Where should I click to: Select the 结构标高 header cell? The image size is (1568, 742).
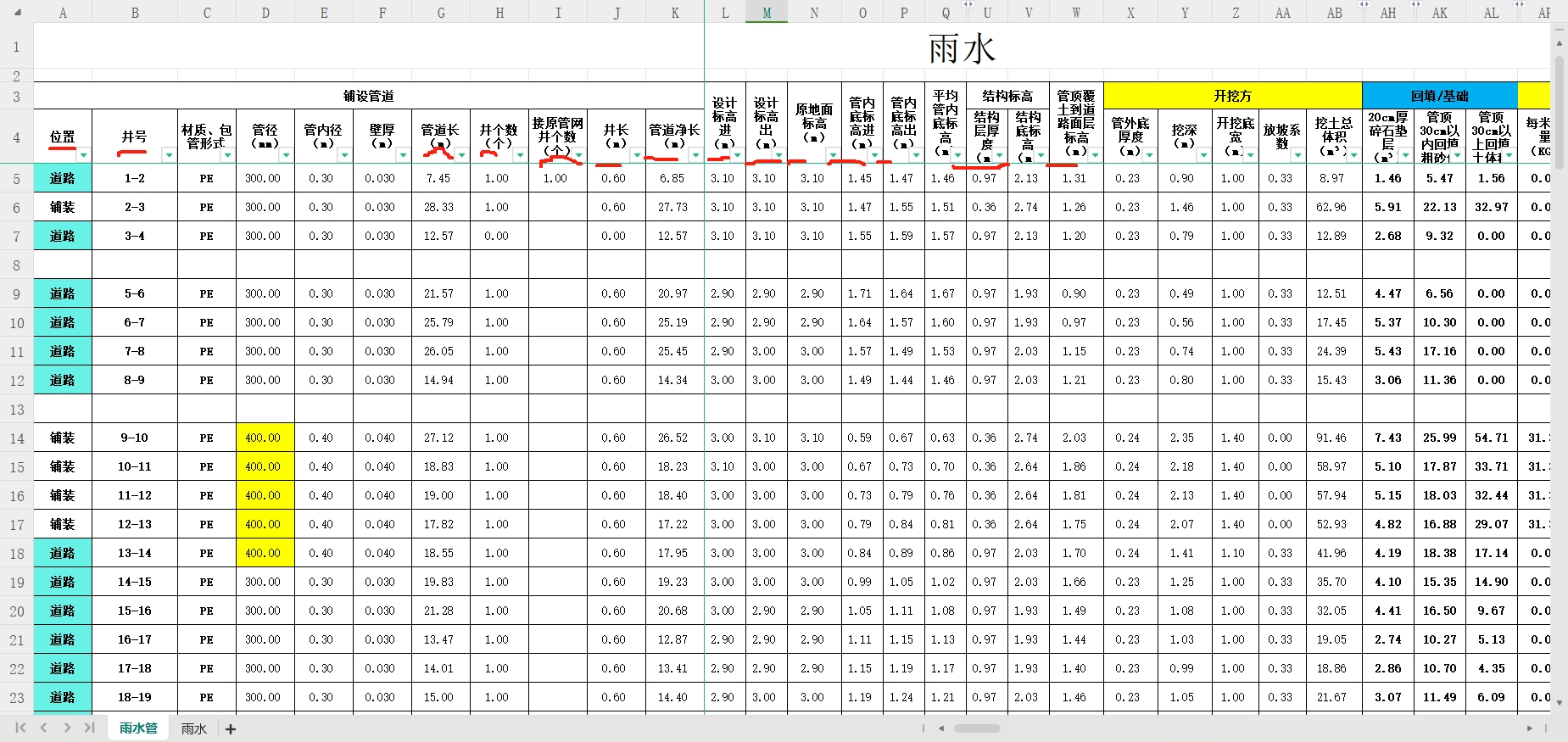[1007, 96]
